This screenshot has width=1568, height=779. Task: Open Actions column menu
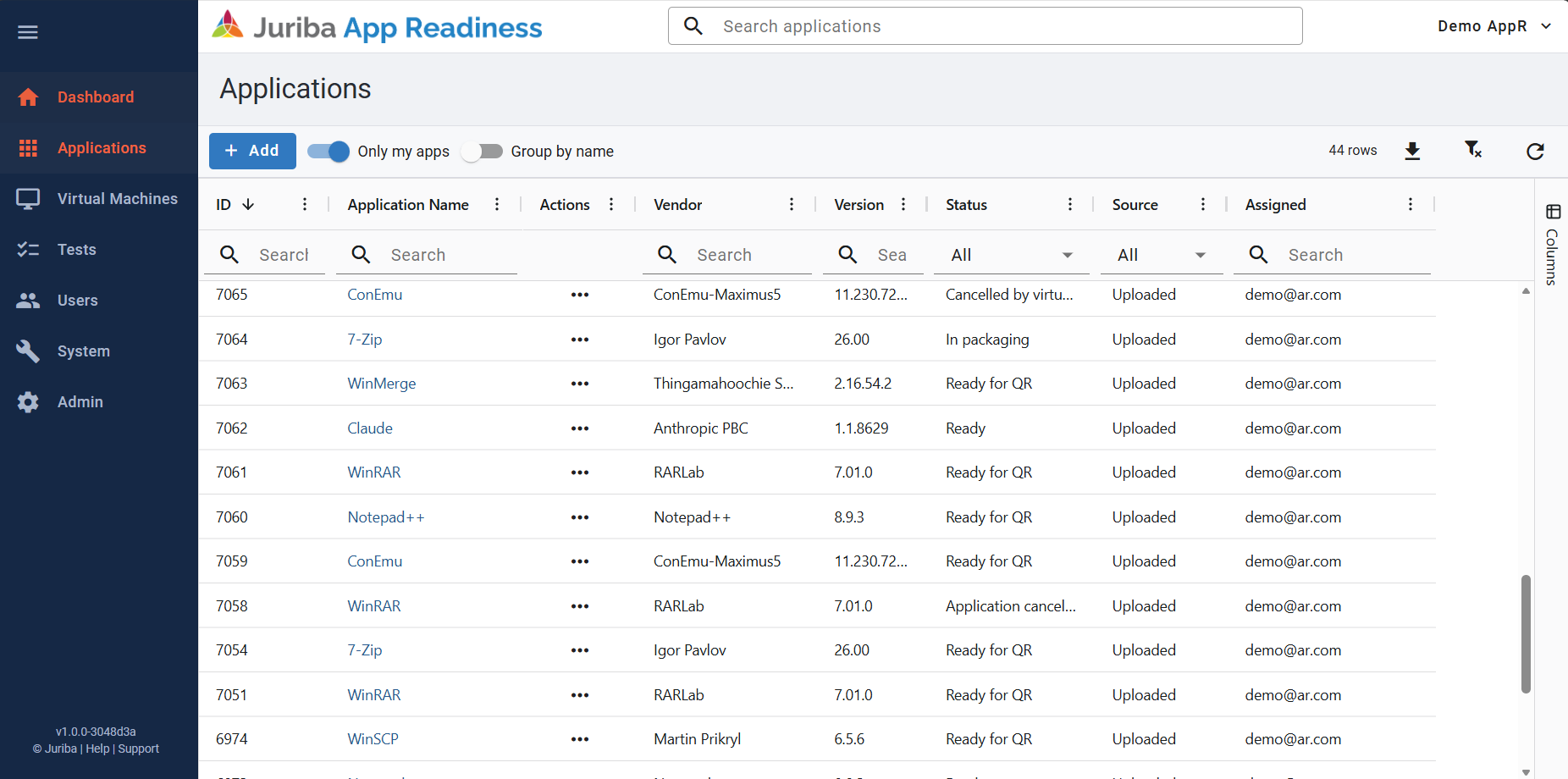point(611,204)
